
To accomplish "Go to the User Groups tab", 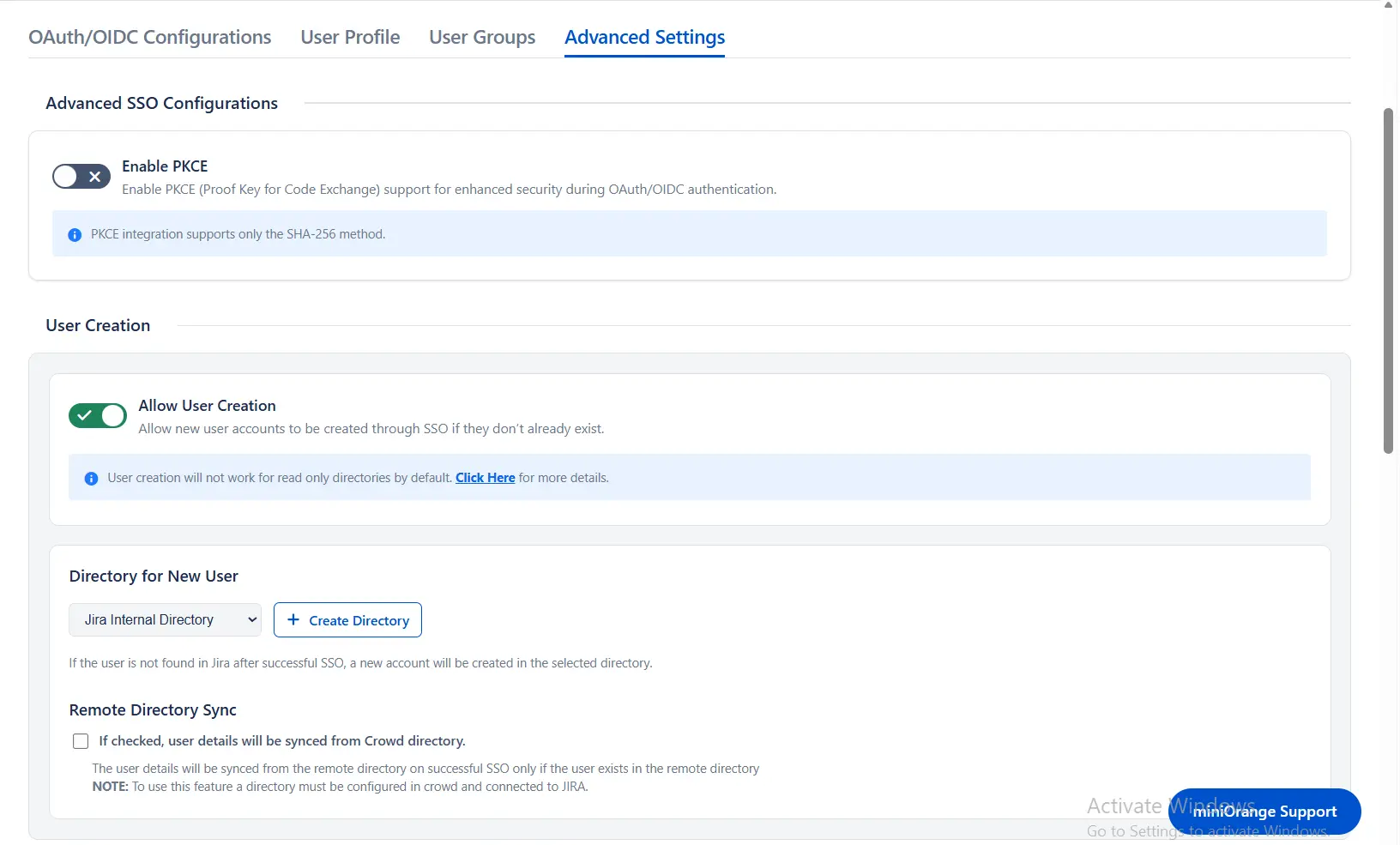I will point(482,37).
